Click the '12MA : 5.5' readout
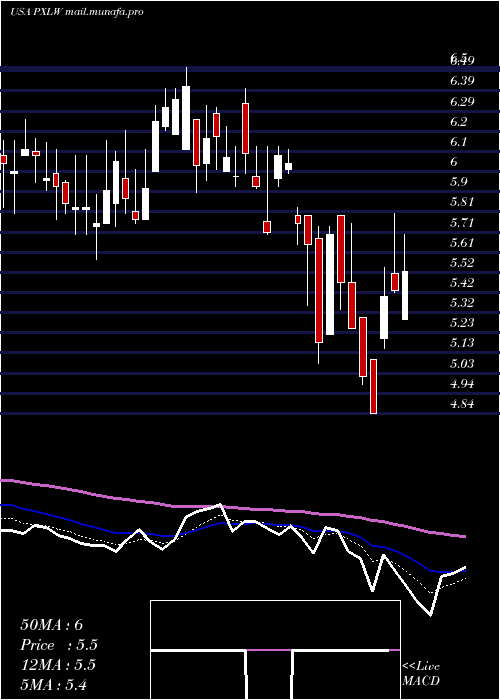 pos(58,665)
